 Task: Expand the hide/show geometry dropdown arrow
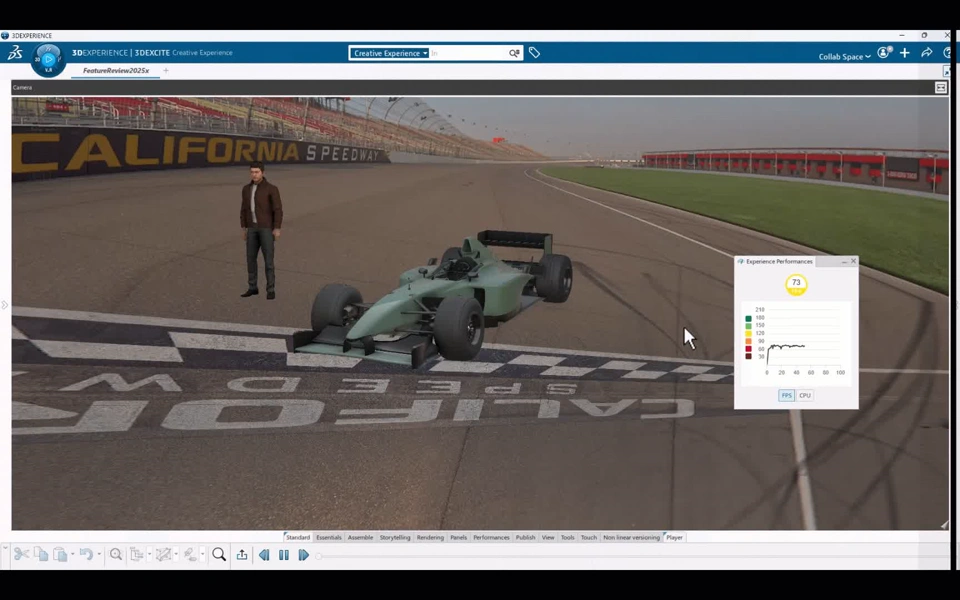[x=176, y=555]
